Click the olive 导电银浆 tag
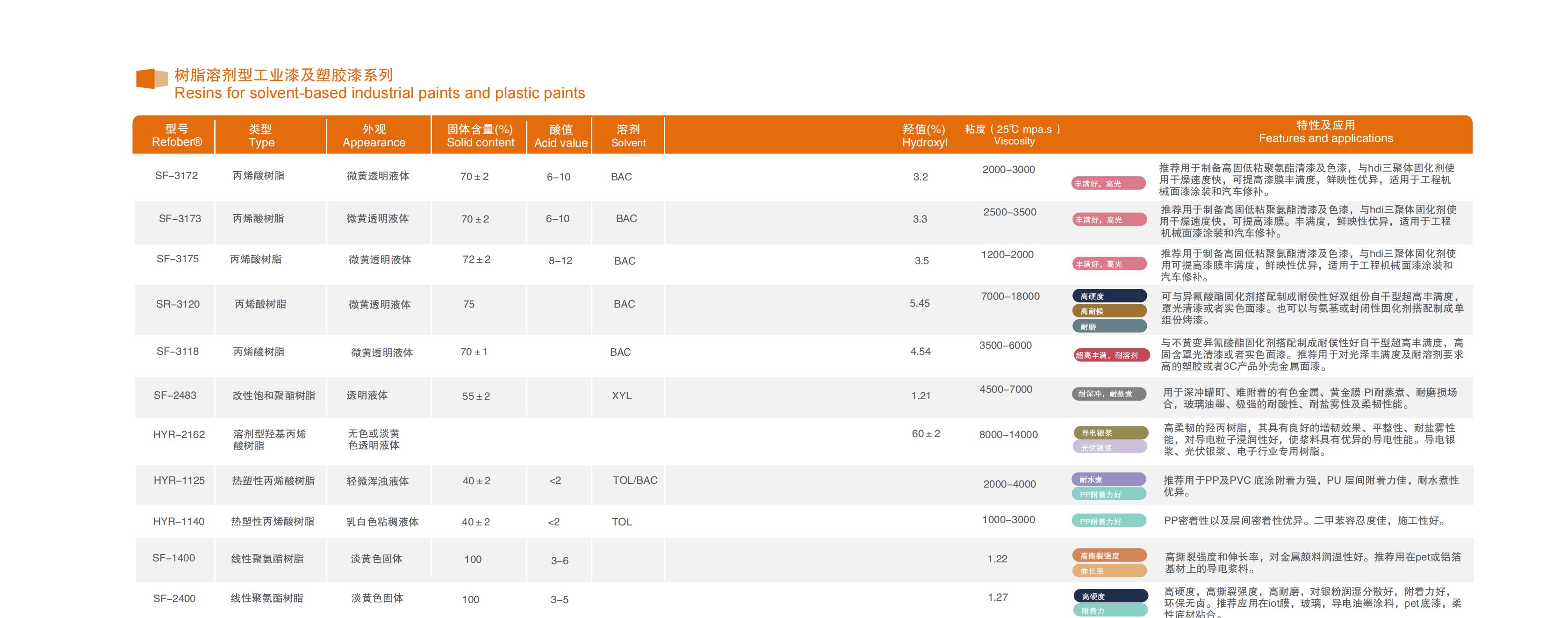The image size is (1568, 618). [x=1110, y=433]
